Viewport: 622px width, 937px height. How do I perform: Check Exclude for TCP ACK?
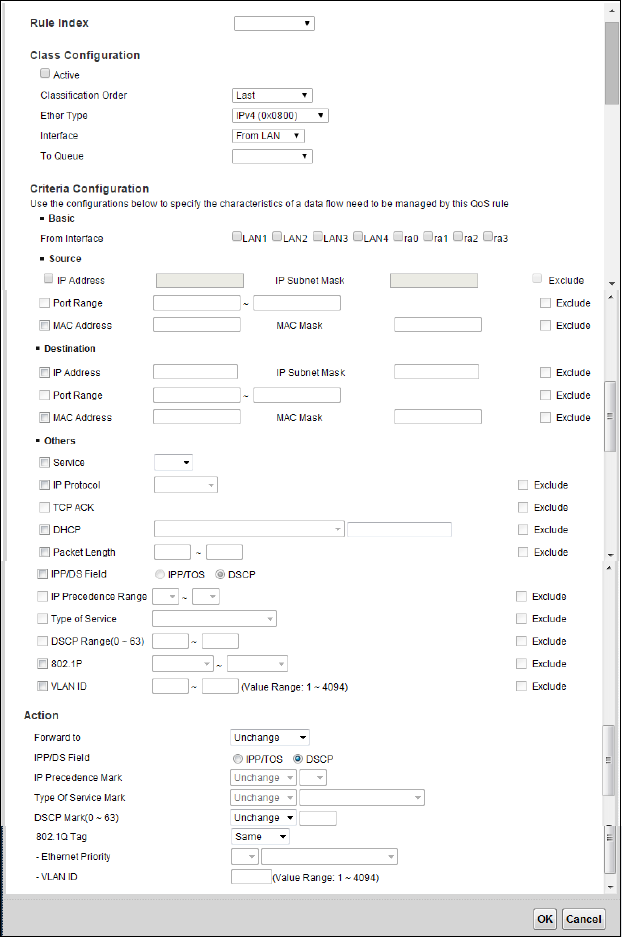coord(523,507)
